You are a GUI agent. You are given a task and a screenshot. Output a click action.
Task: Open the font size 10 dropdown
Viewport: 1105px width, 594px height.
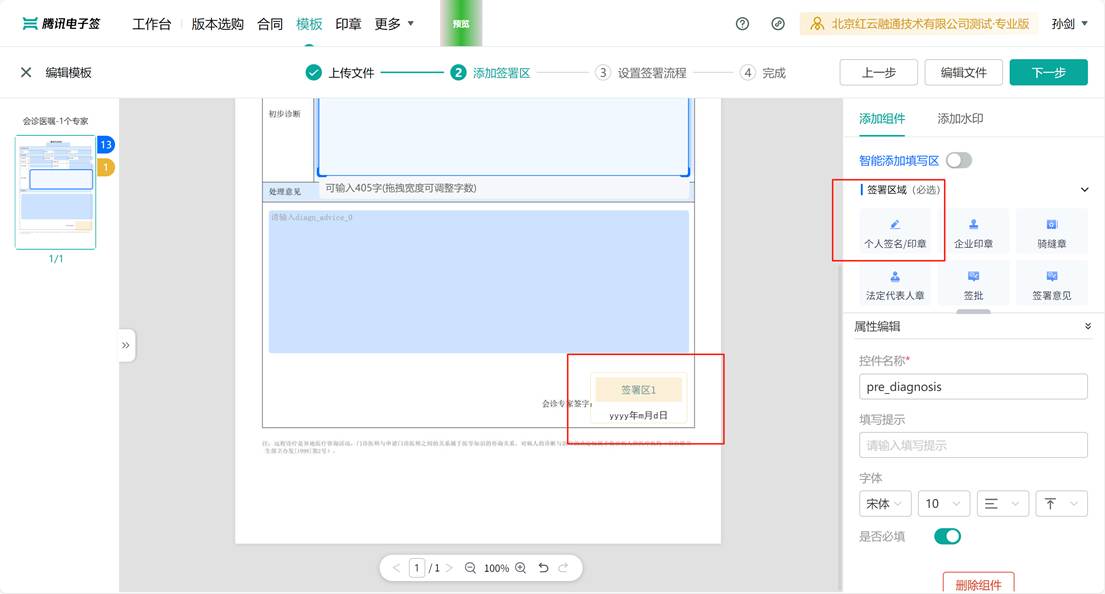pos(944,504)
